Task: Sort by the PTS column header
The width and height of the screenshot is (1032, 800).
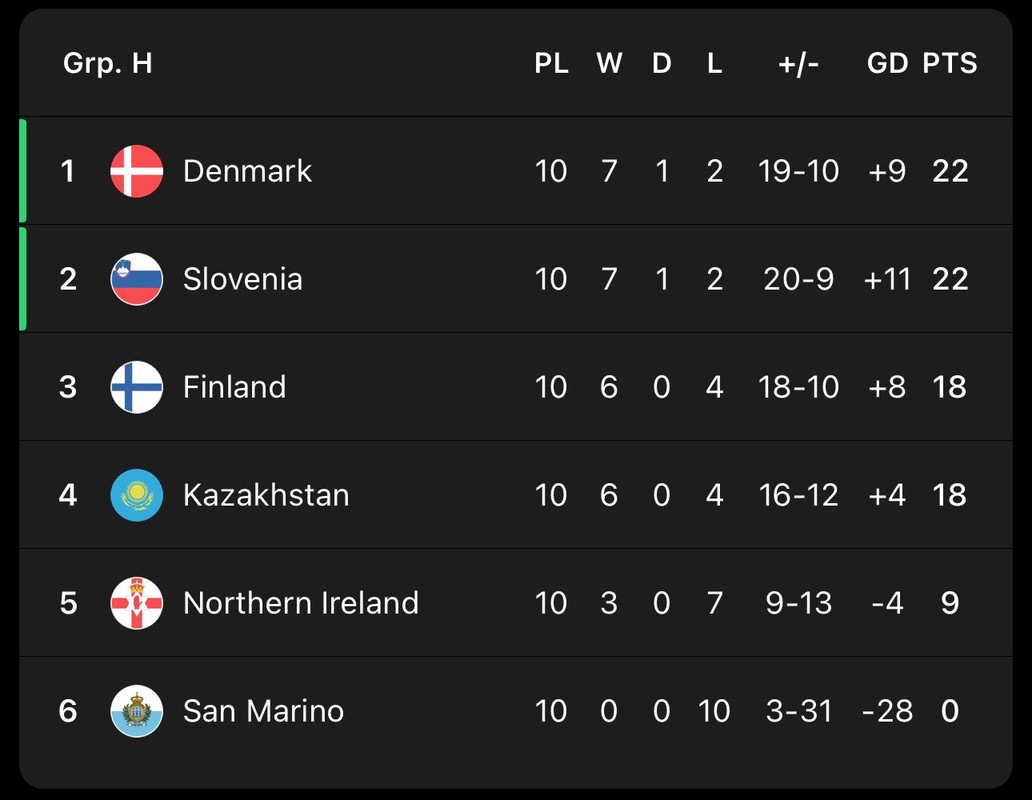Action: pos(950,63)
